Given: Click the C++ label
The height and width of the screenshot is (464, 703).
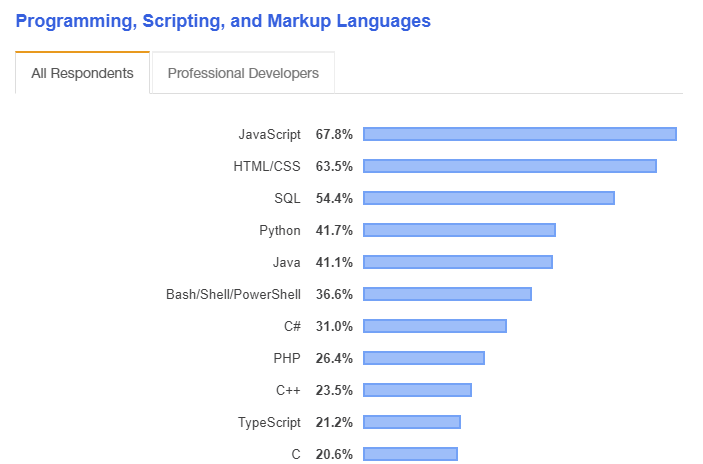Looking at the screenshot, I should [288, 390].
